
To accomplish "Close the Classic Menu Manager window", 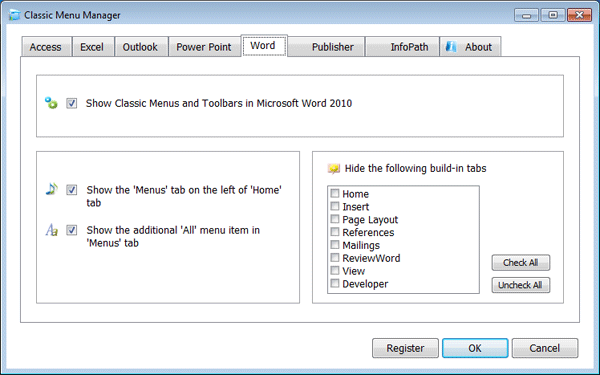I will click(579, 15).
